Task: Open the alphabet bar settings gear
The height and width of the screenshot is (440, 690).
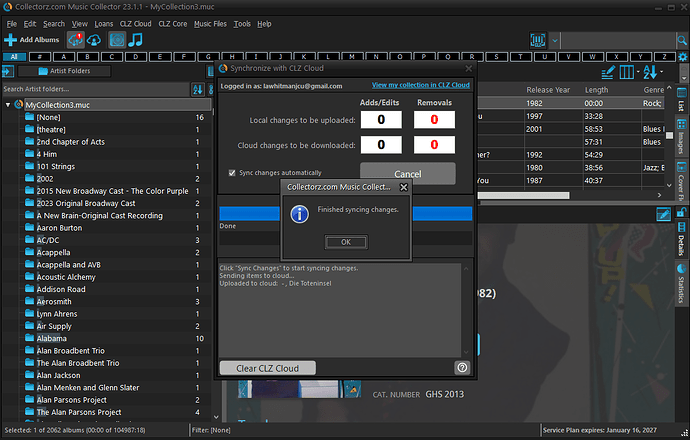Action: (x=683, y=57)
